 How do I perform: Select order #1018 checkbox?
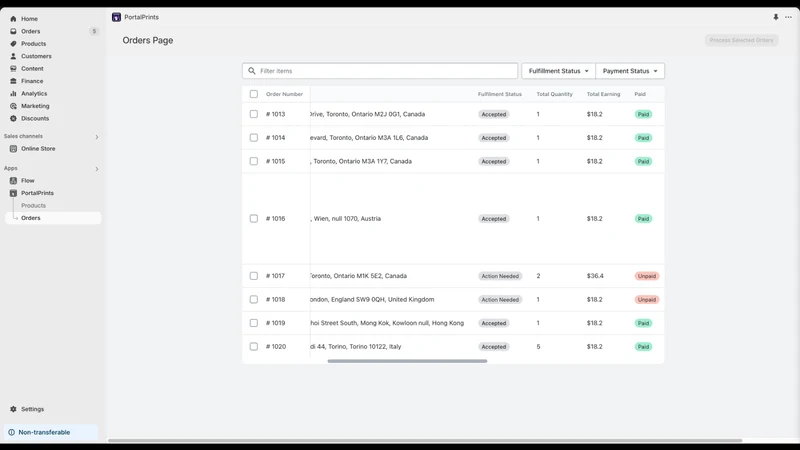tap(254, 299)
